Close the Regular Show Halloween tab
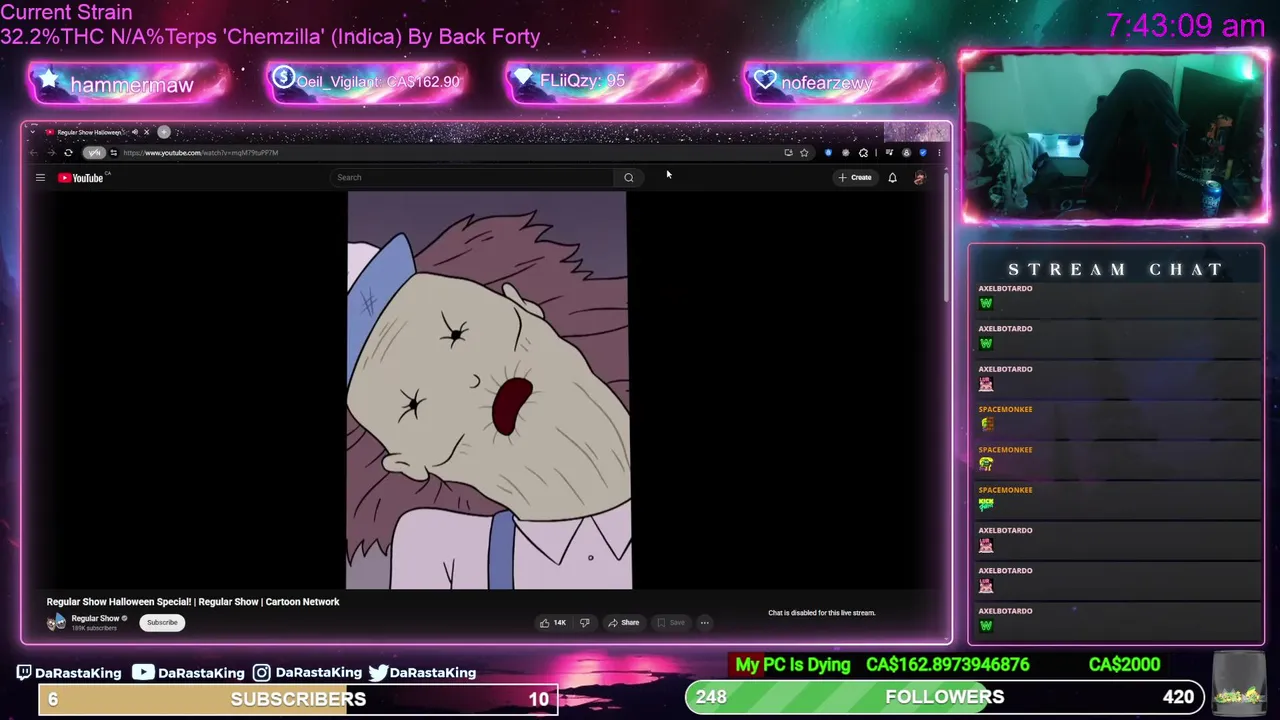The image size is (1280, 720). [x=147, y=132]
